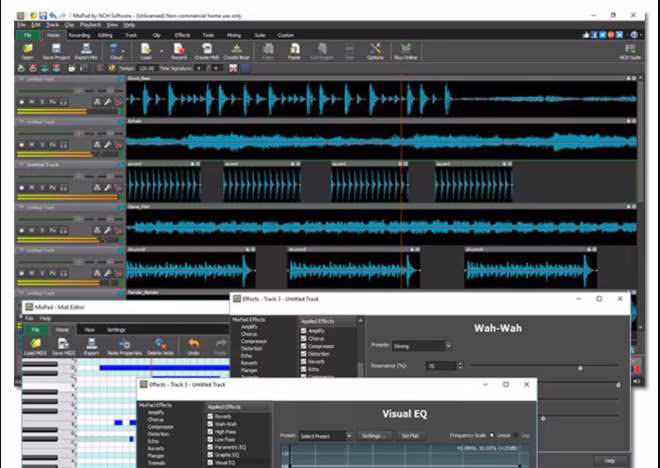Click wrench icon on first track
660x468 pixels.
click(x=107, y=101)
